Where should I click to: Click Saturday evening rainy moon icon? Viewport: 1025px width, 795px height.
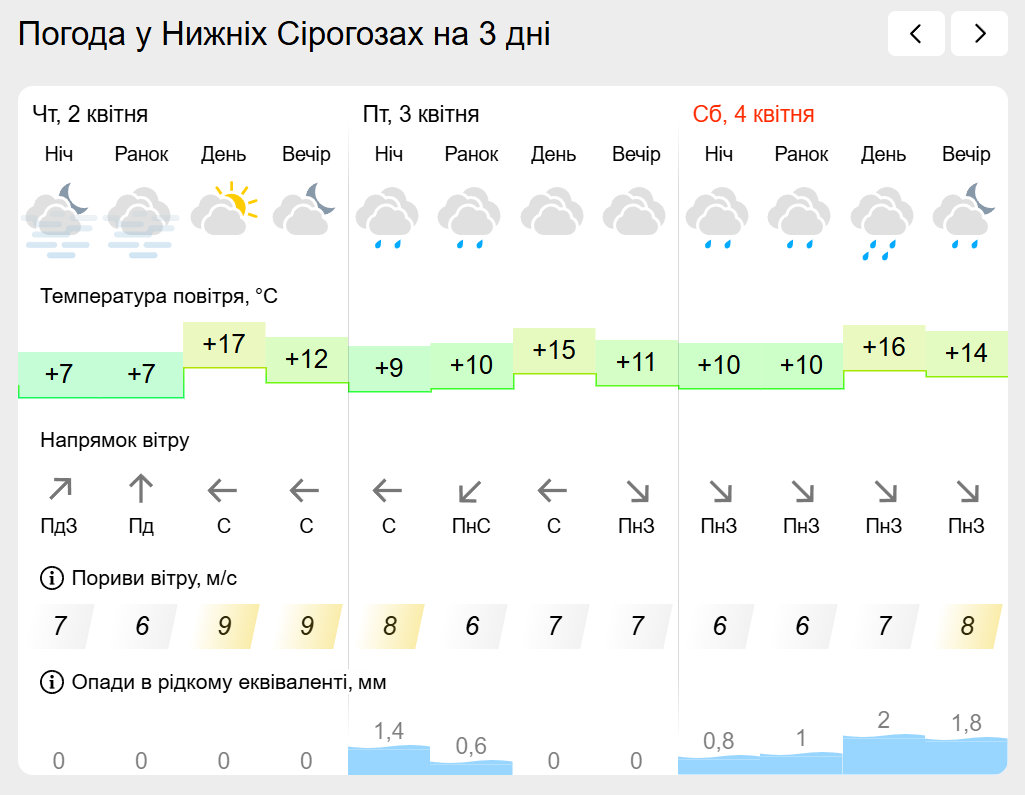tap(965, 216)
